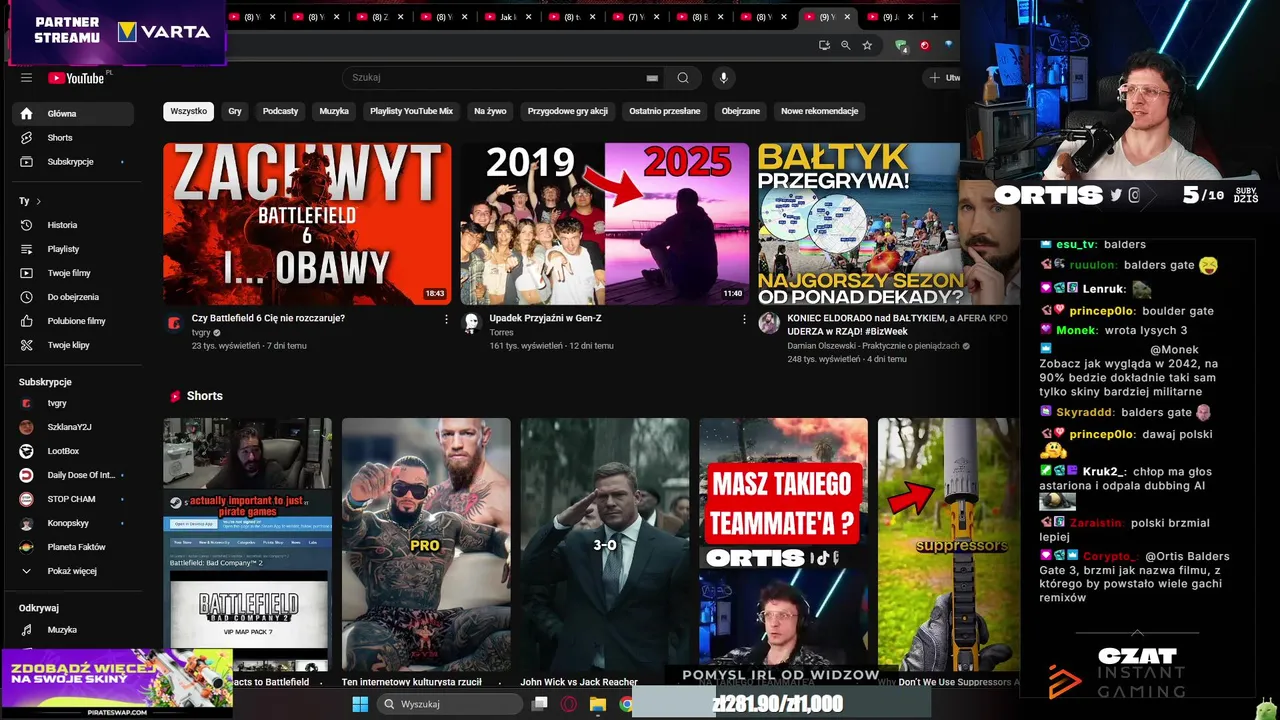The height and width of the screenshot is (720, 1280).
Task: Click tvgry channel avatar under video
Action: click(174, 323)
